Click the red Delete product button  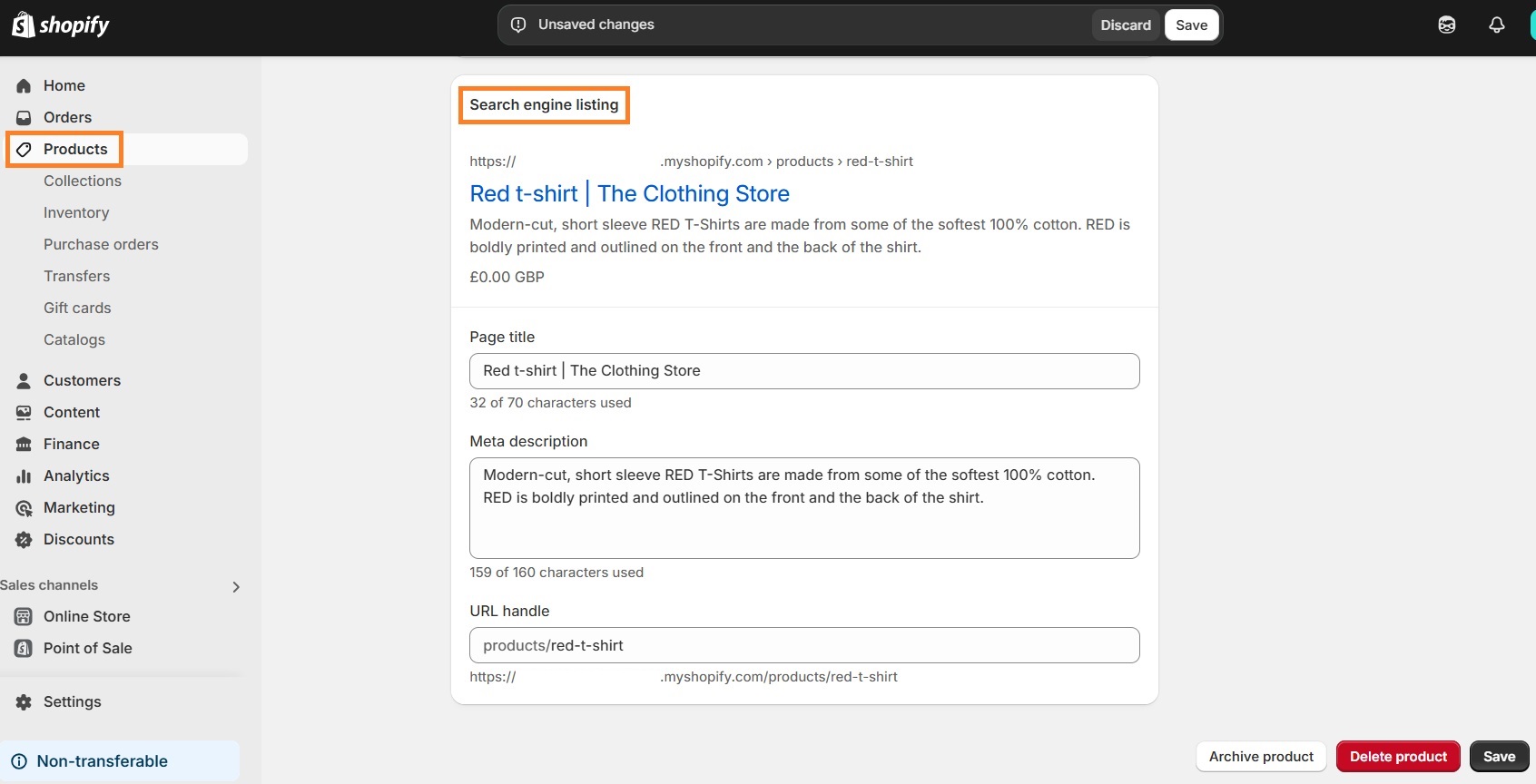tap(1398, 757)
